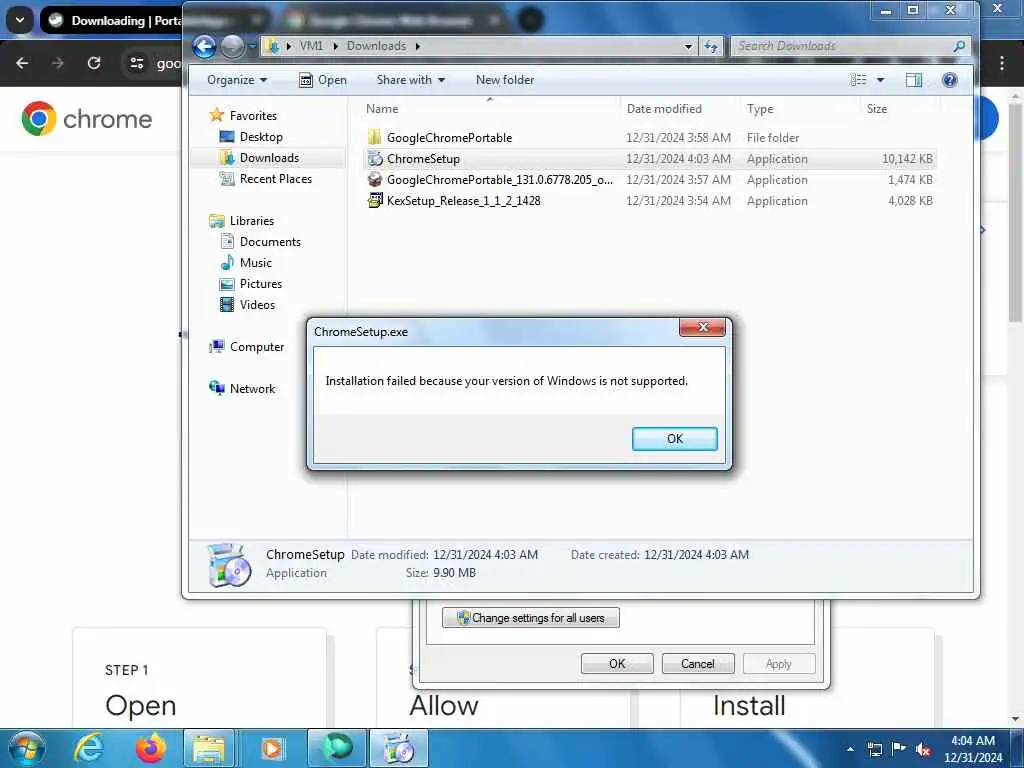Click the installer icon in taskbar

[399, 748]
